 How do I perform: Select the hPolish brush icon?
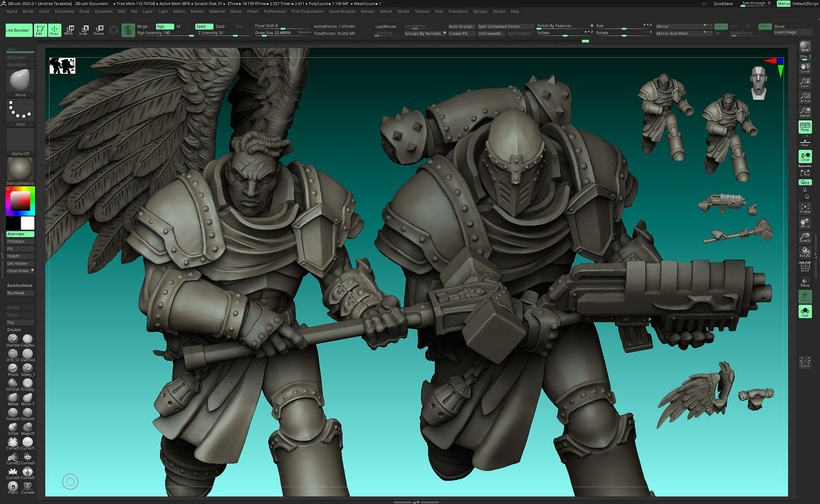click(x=13, y=384)
